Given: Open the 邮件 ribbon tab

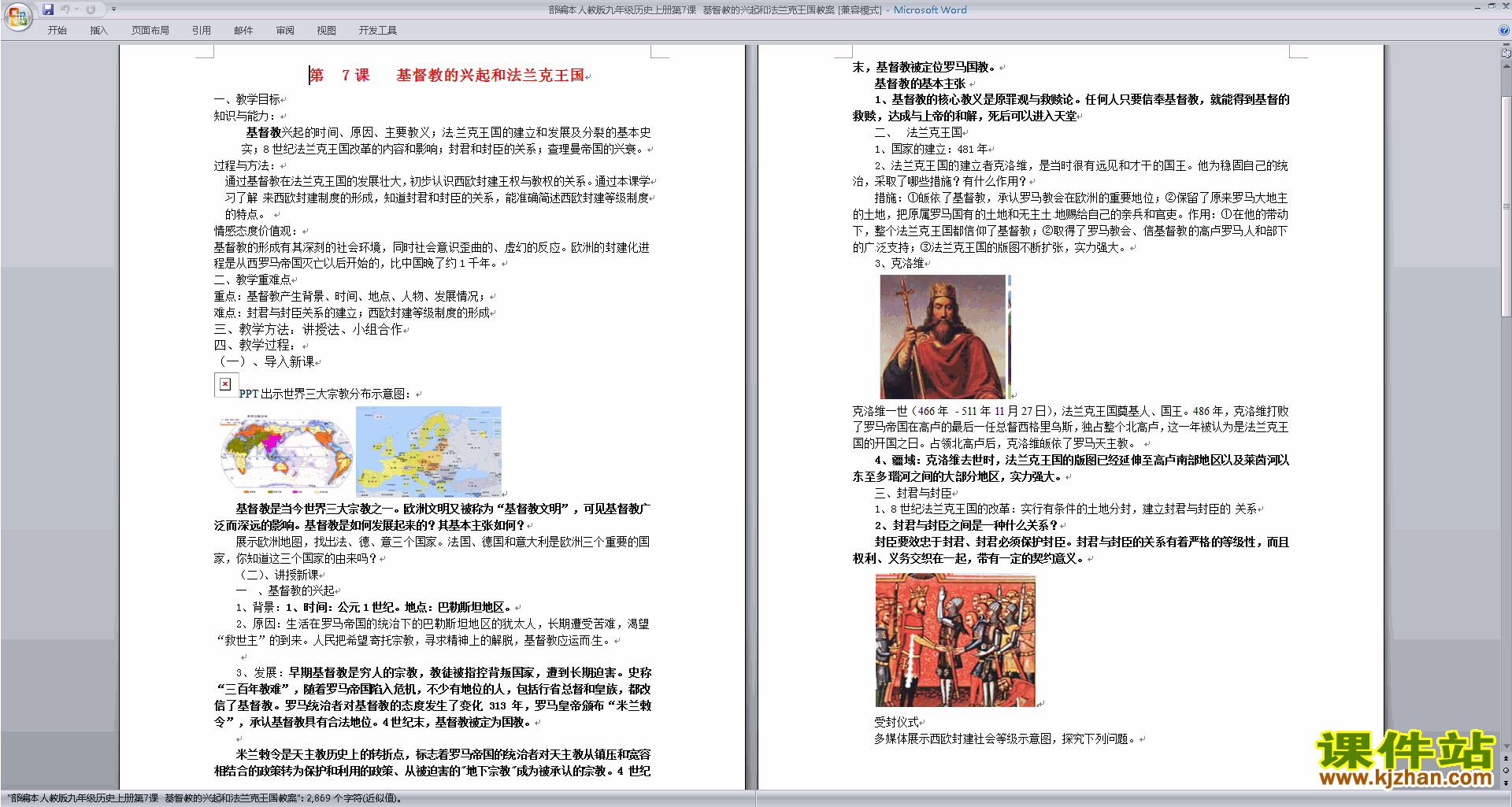Looking at the screenshot, I should pos(243,31).
